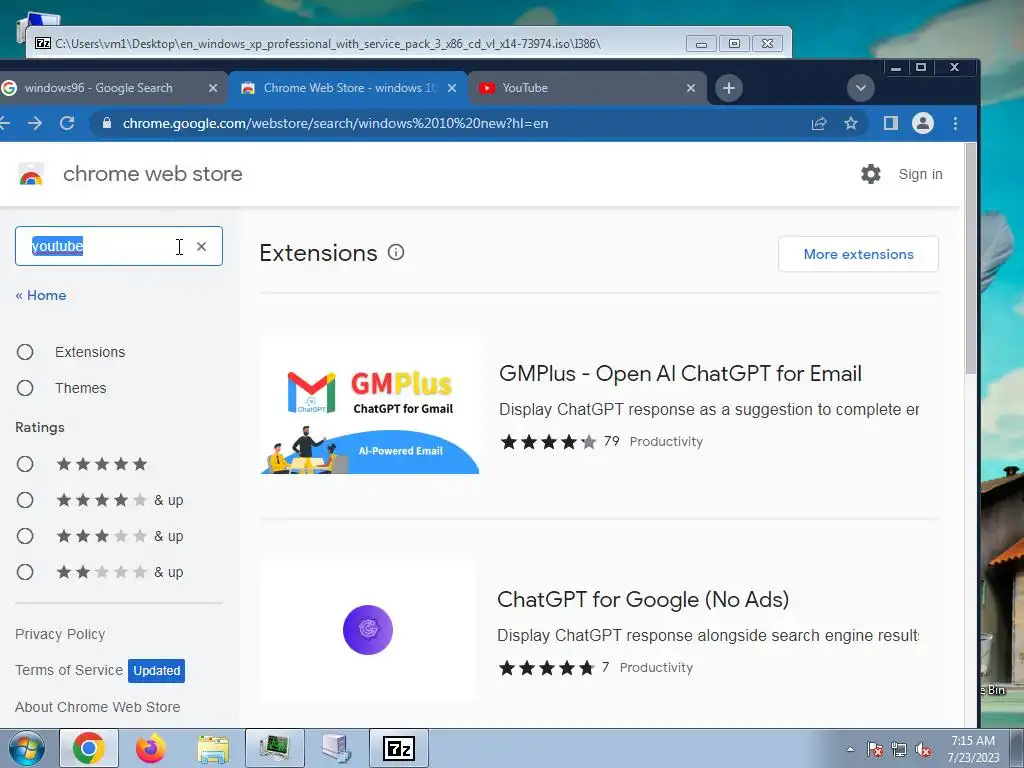Image resolution: width=1024 pixels, height=768 pixels.
Task: Open the network tray icon
Action: pos(899,749)
